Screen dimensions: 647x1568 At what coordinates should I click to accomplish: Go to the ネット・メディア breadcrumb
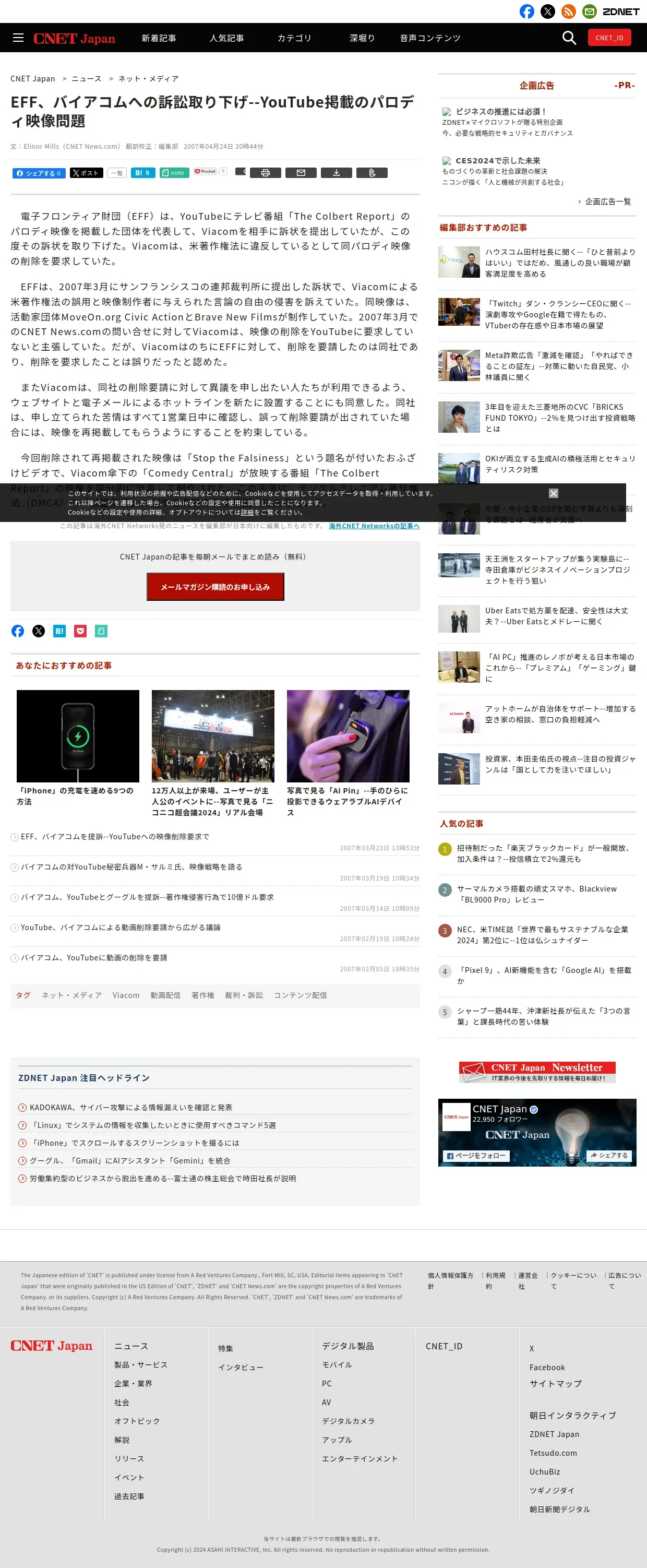[149, 78]
